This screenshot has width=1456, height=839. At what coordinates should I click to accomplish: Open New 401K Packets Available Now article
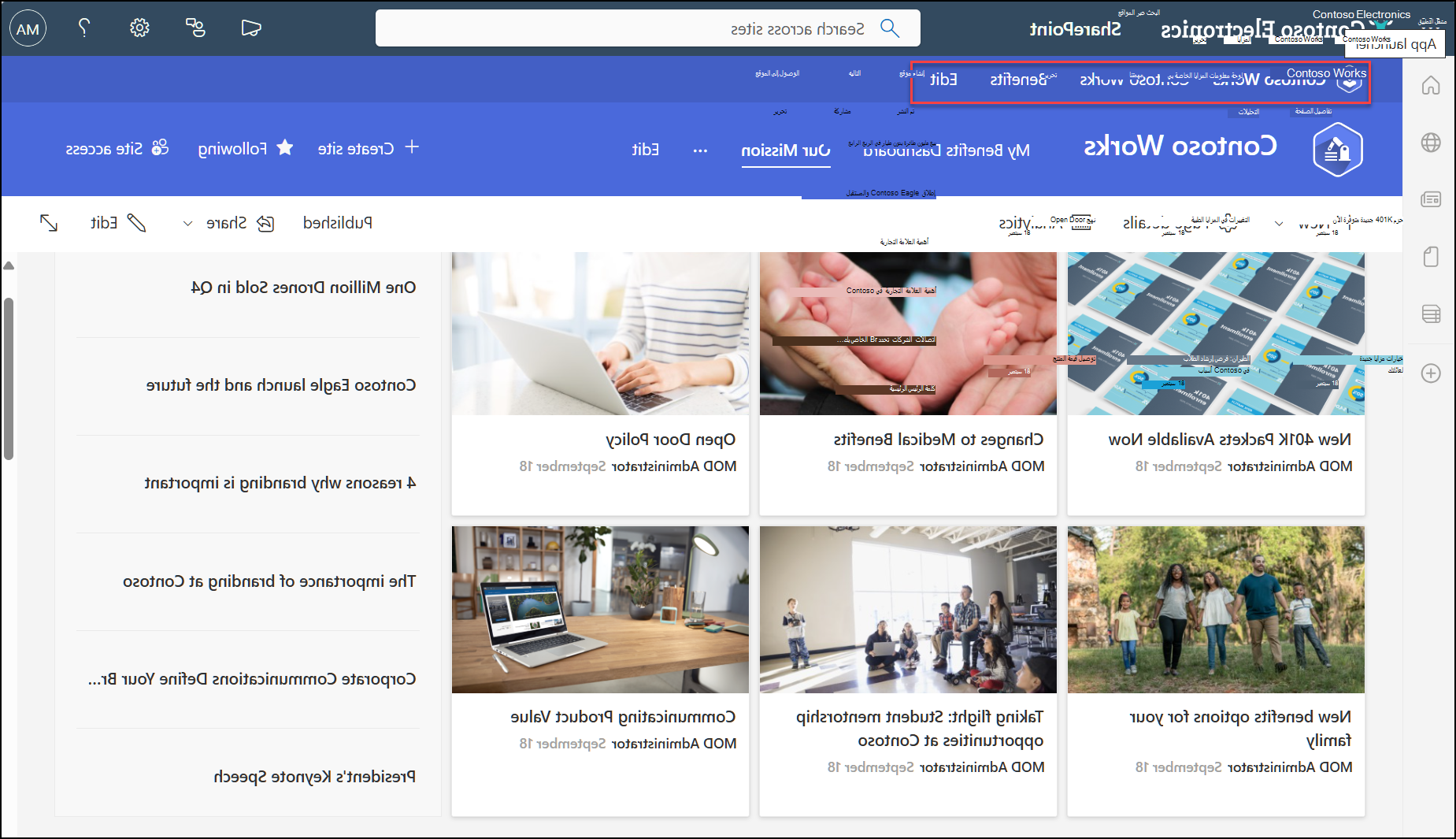(1230, 440)
